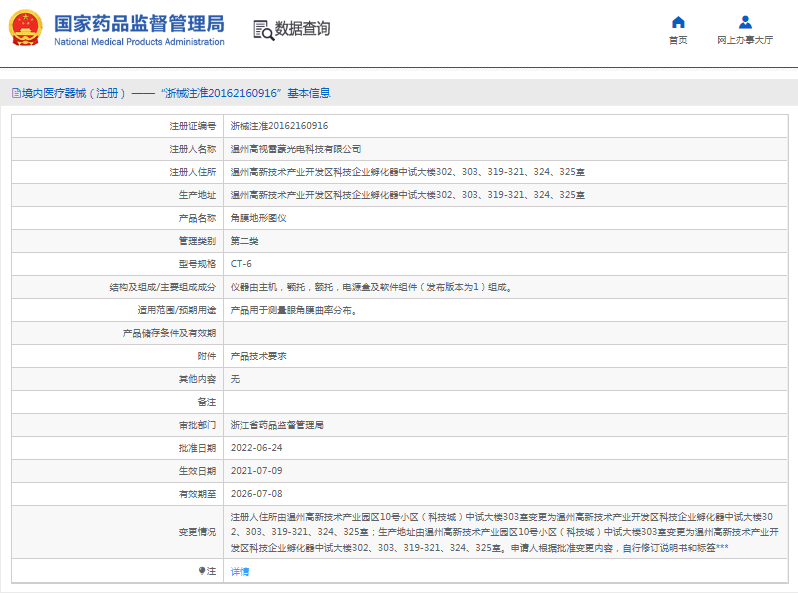Click the model value CT-6
The image size is (798, 593).
(x=241, y=264)
